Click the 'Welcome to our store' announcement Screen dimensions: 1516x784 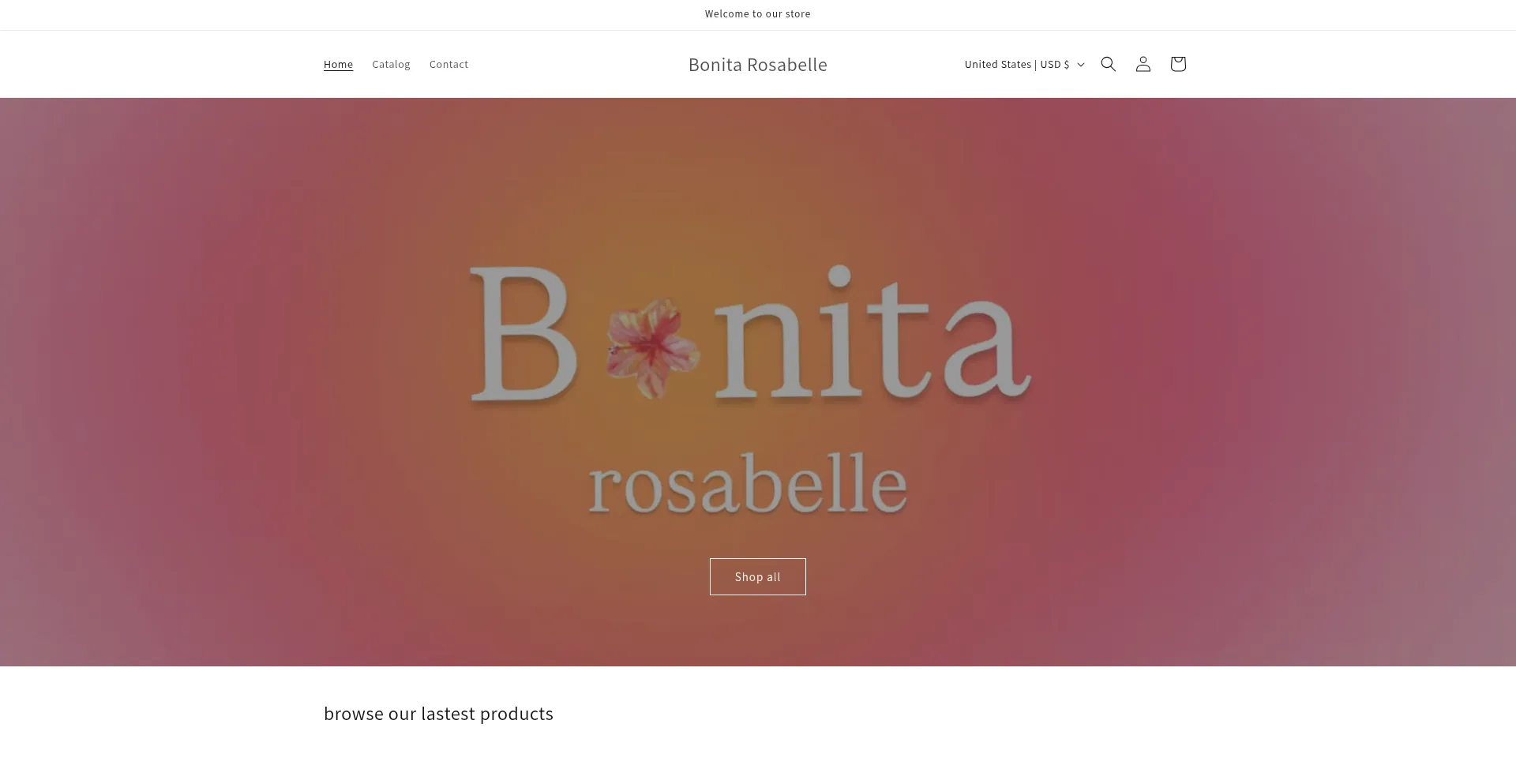pos(757,14)
